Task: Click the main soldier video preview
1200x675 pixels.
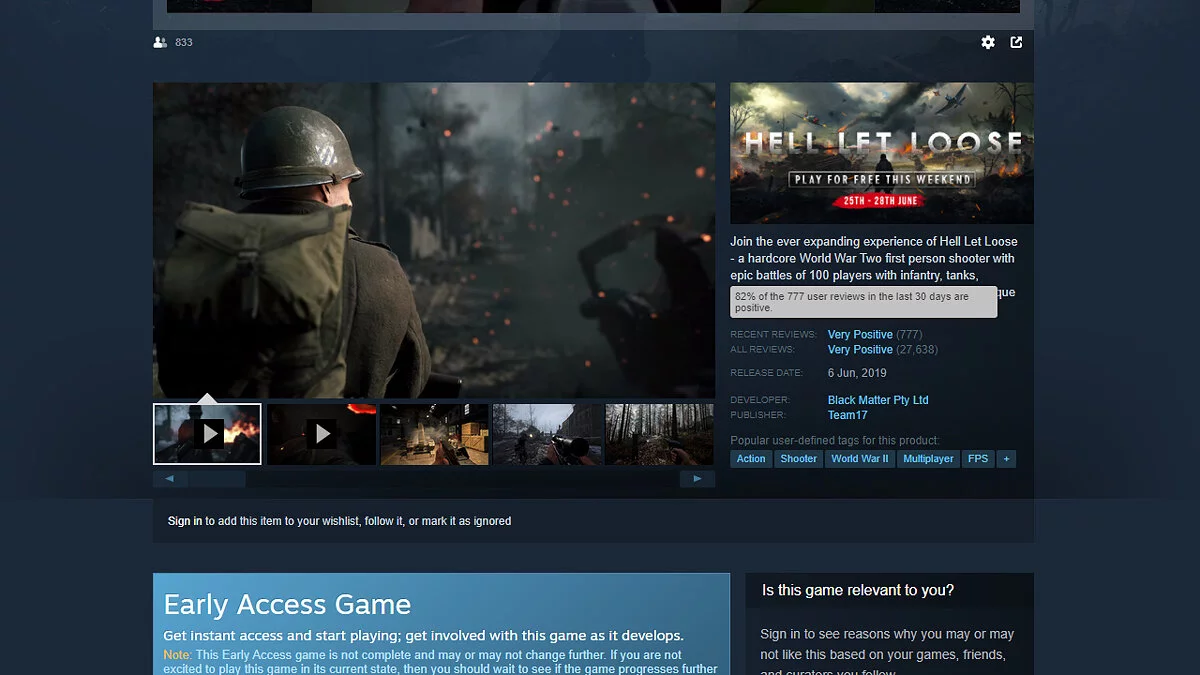Action: (434, 240)
